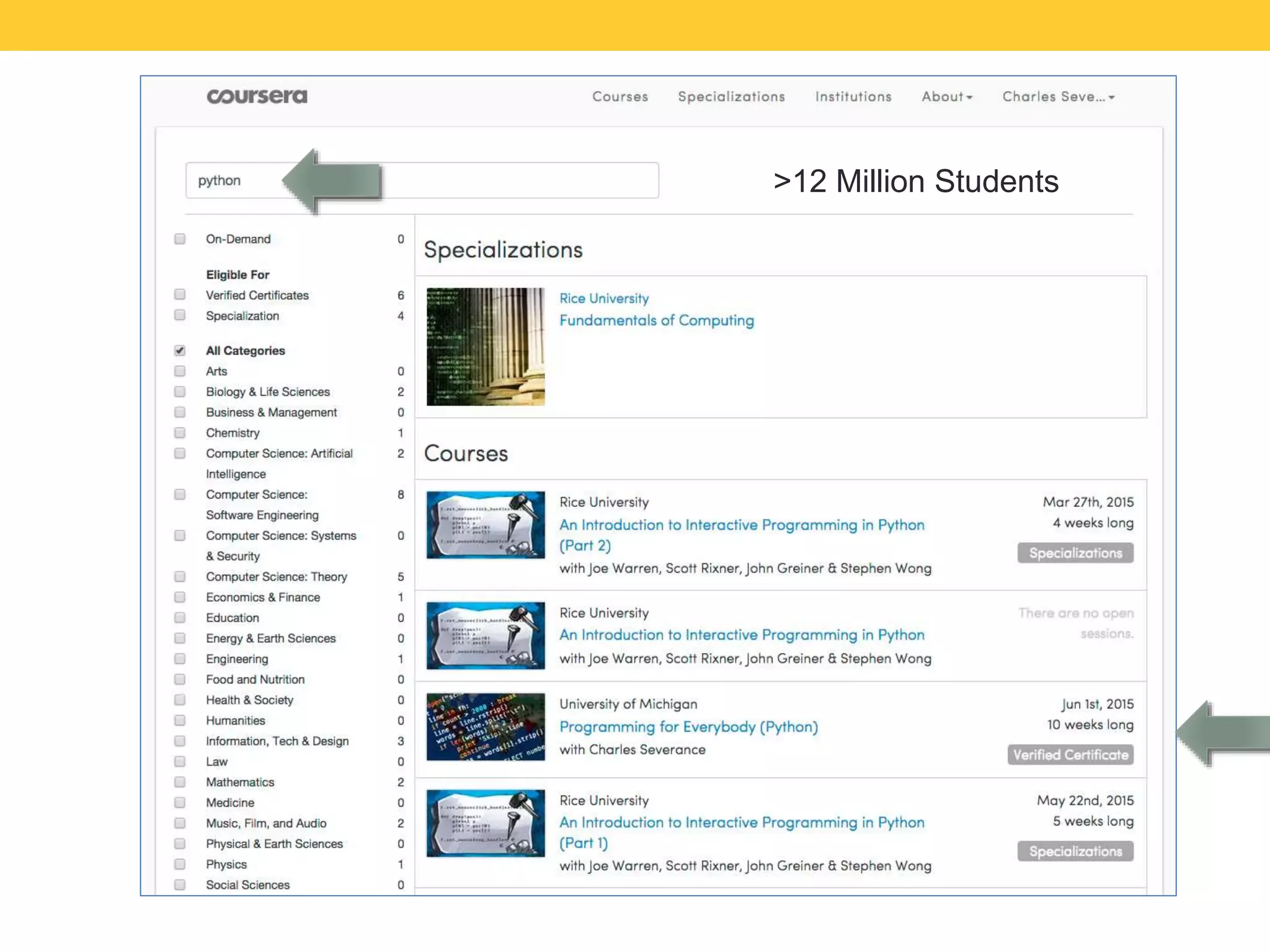Select the Engineering checkbox
This screenshot has height=952, width=1270.
coord(180,659)
